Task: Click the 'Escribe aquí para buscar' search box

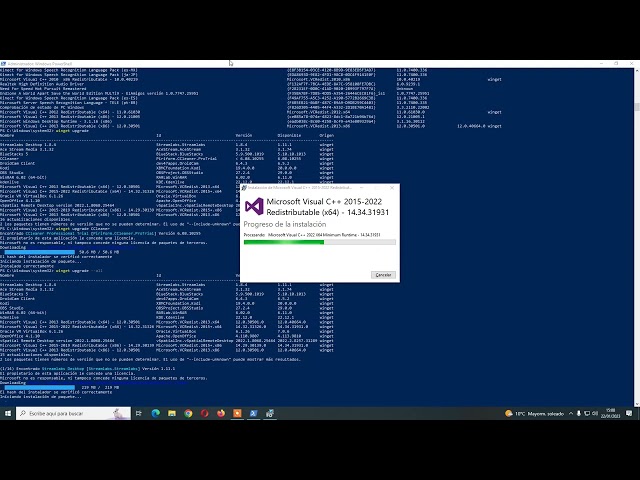Action: coord(73,413)
